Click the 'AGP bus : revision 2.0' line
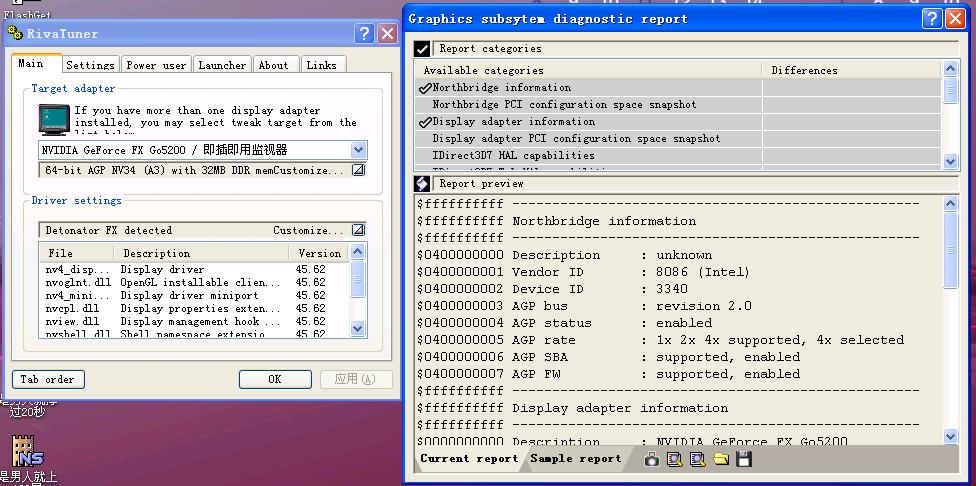This screenshot has height=486, width=976. tap(584, 306)
